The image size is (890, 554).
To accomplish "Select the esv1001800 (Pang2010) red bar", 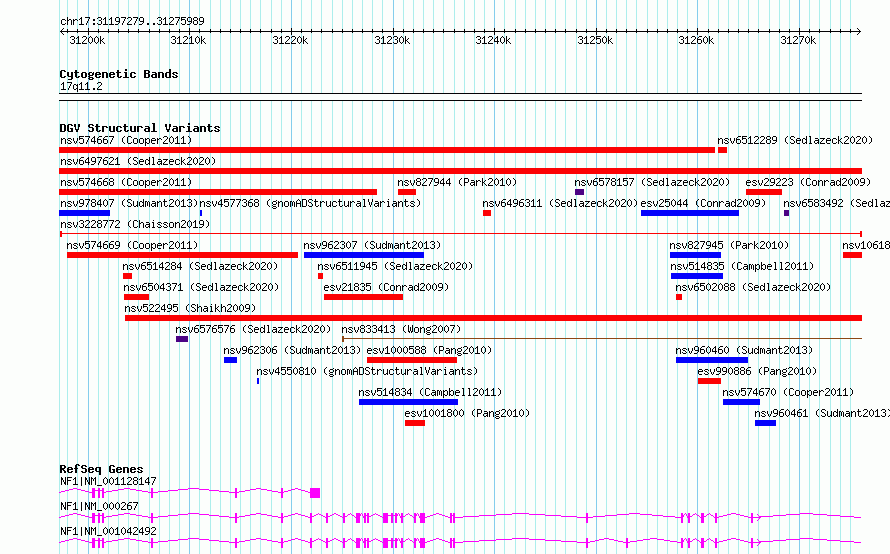I will click(414, 423).
